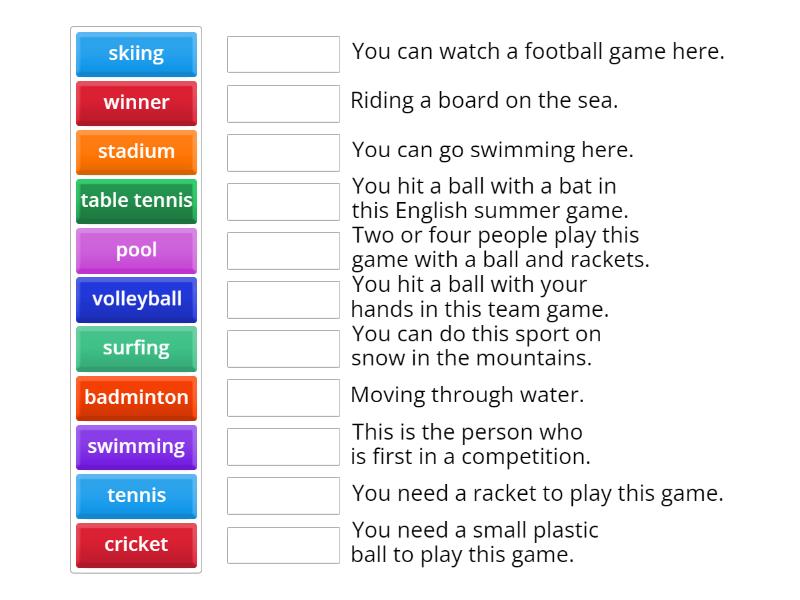Choose answer box for 'English summer game' clue

pos(283,202)
